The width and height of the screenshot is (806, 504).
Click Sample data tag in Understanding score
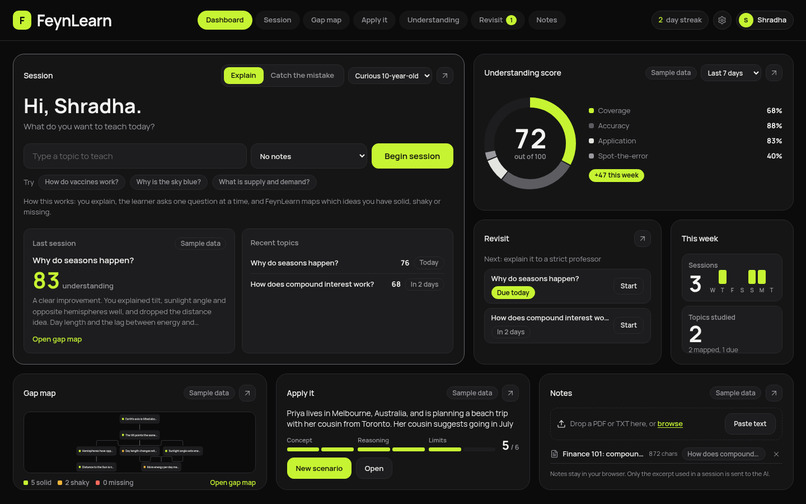click(671, 73)
